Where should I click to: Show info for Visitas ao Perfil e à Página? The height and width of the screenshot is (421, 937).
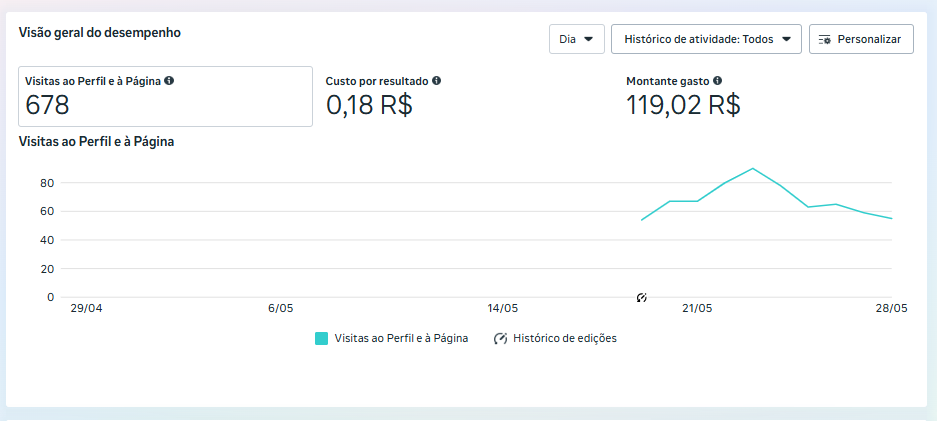click(169, 81)
